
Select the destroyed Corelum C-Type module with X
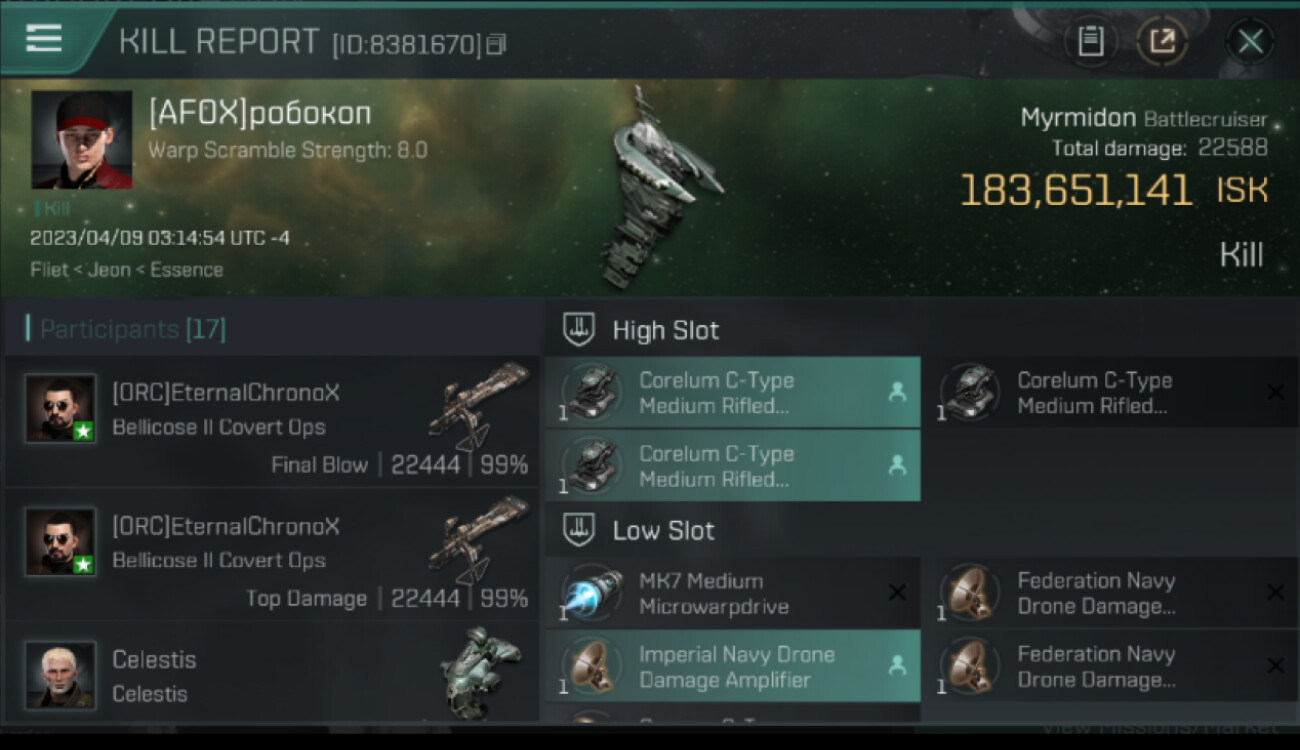click(1111, 393)
